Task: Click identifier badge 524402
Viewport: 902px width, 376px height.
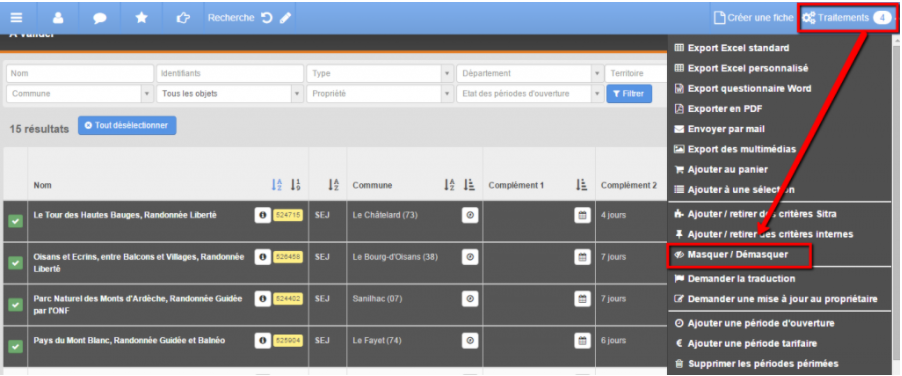Action: tap(288, 299)
